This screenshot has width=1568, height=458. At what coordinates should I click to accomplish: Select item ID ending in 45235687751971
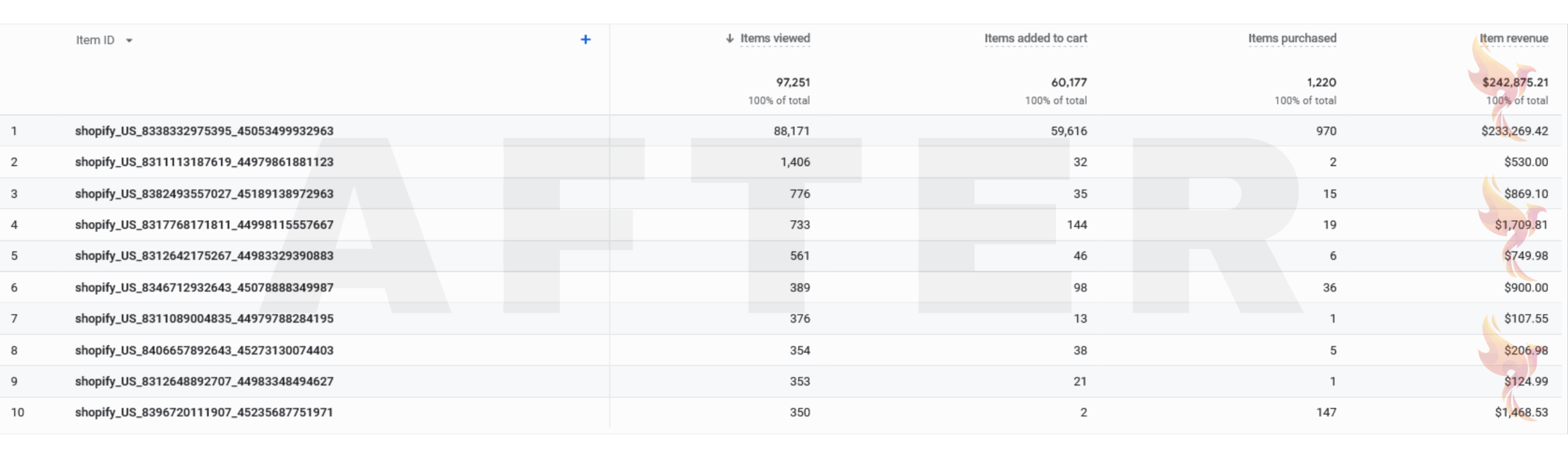coord(204,413)
